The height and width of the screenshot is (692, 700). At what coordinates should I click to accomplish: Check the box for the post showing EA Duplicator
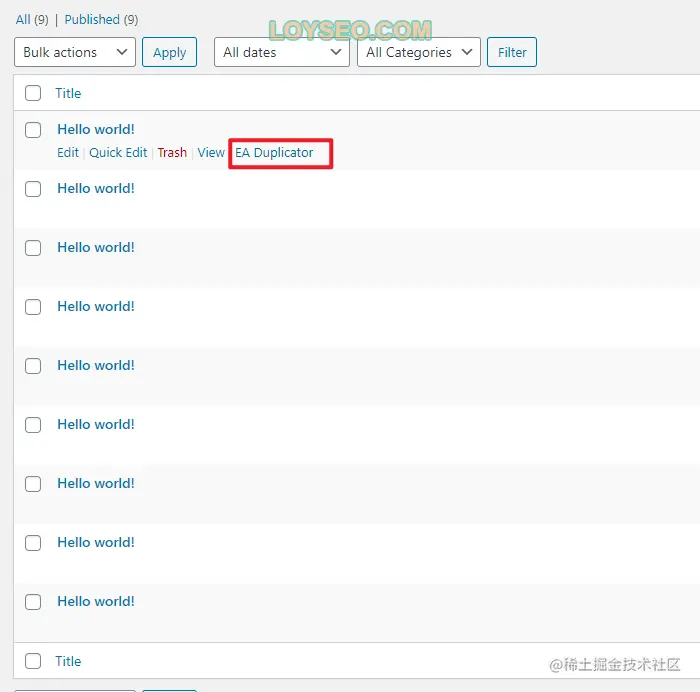[x=33, y=130]
